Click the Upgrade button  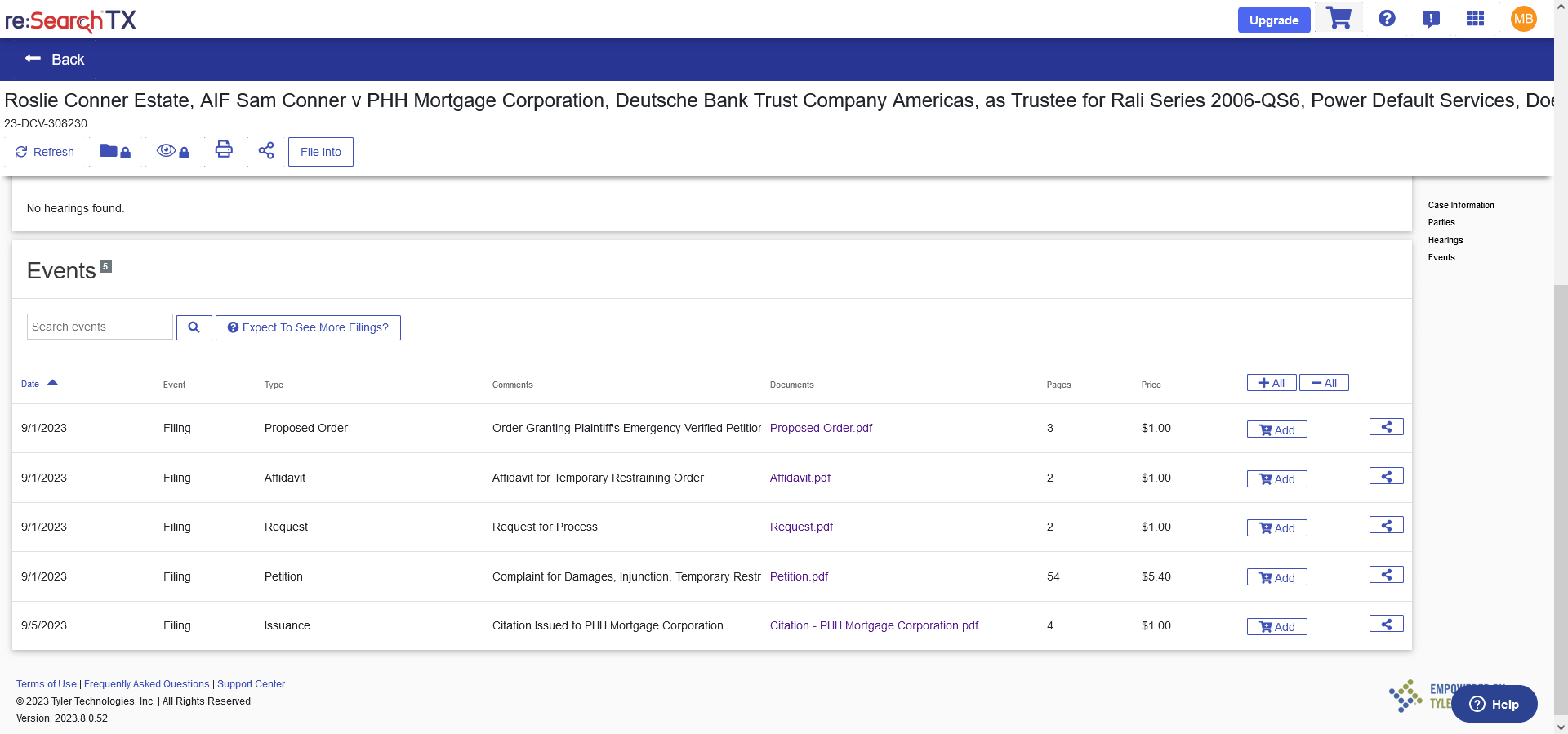point(1274,20)
